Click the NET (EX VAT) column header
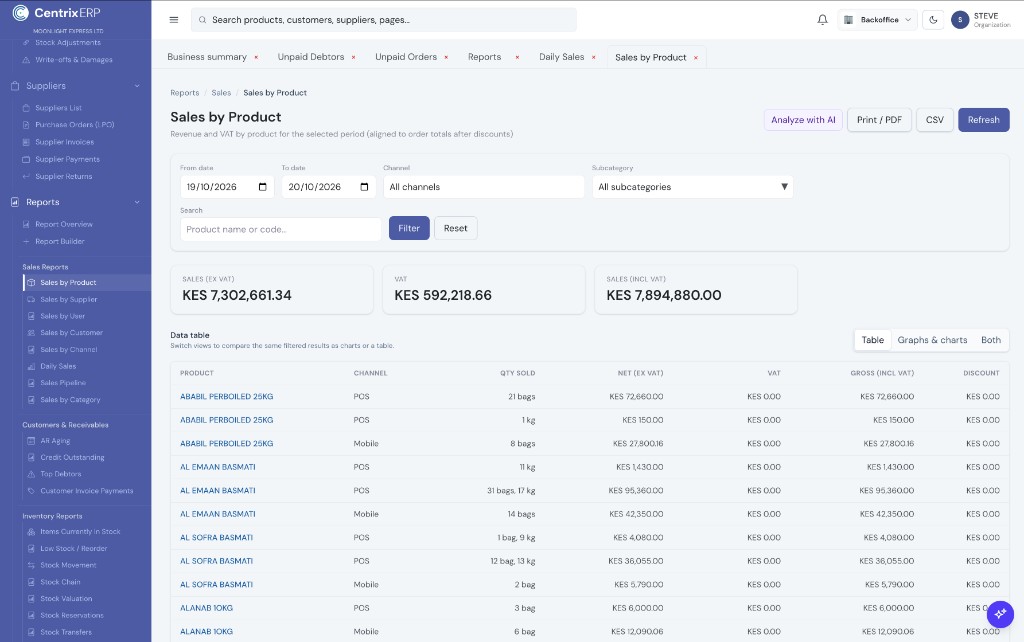The image size is (1024, 642). coord(640,373)
